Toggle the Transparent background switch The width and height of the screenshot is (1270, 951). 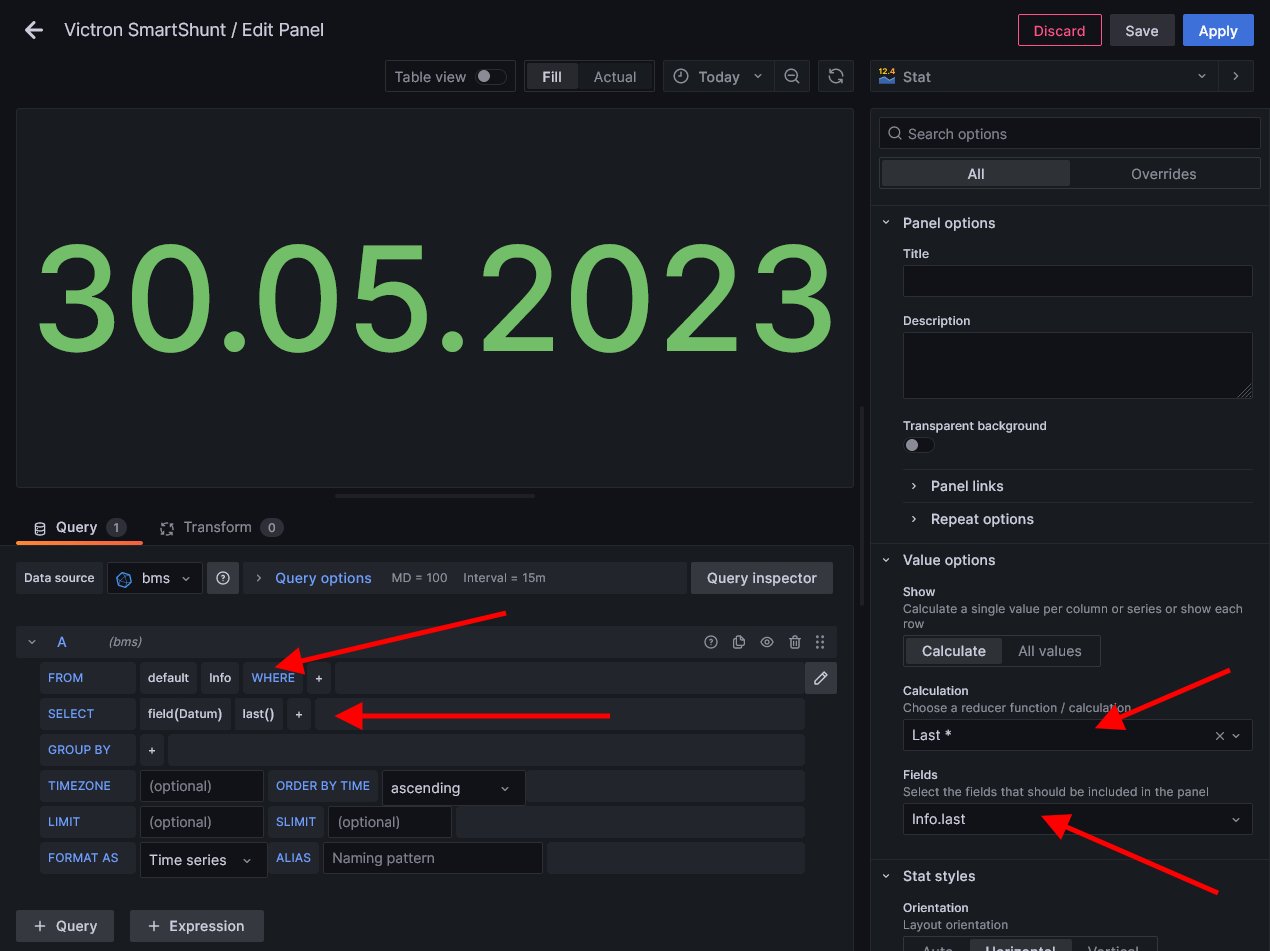(918, 445)
